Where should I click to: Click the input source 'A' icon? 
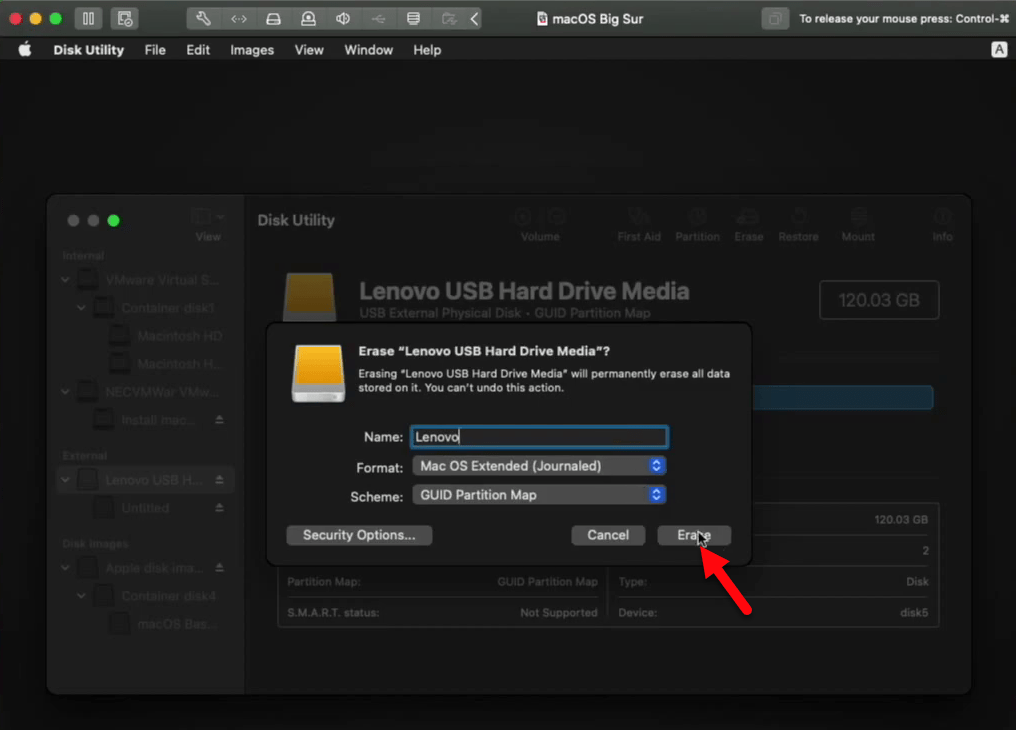click(999, 50)
